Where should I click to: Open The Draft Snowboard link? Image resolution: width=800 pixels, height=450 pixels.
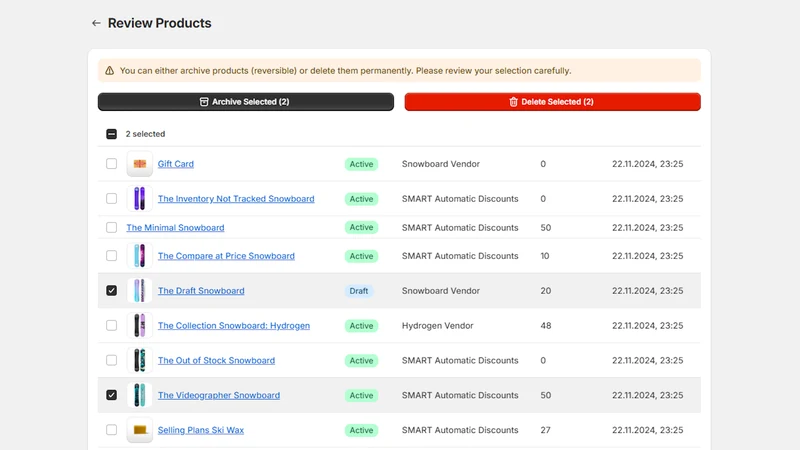[201, 290]
